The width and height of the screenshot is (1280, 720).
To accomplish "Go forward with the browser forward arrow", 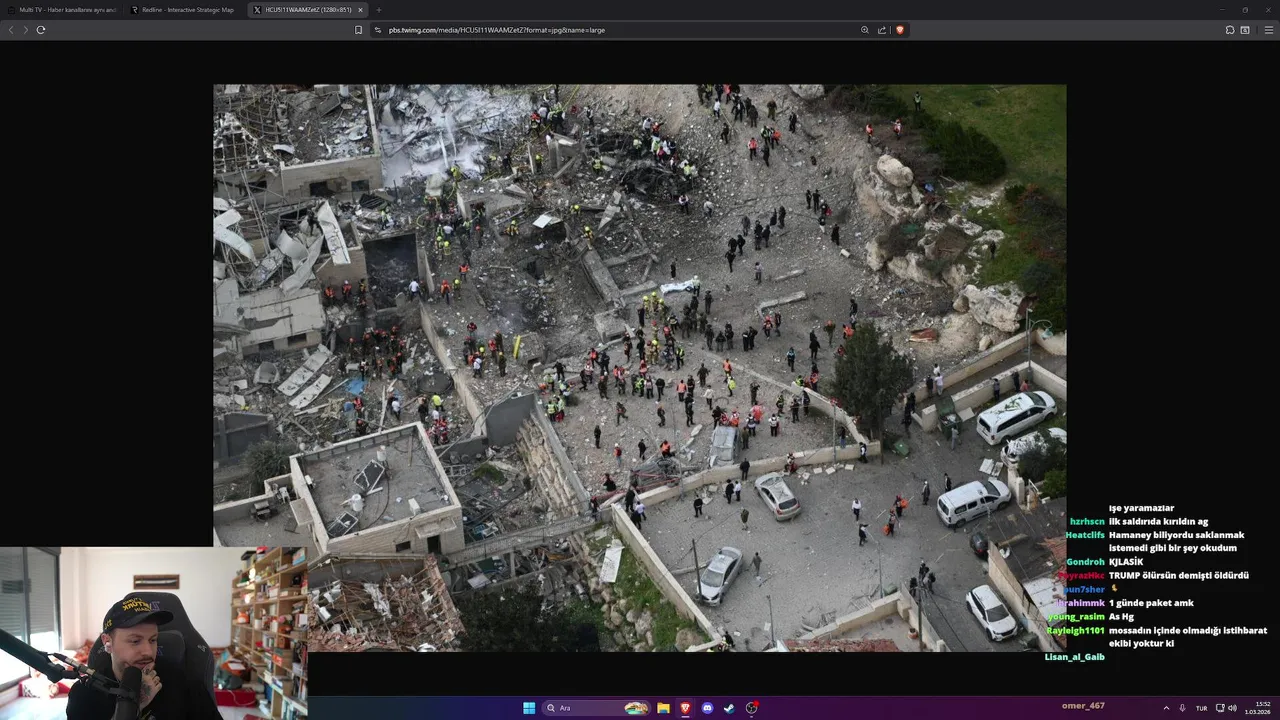I will click(25, 30).
